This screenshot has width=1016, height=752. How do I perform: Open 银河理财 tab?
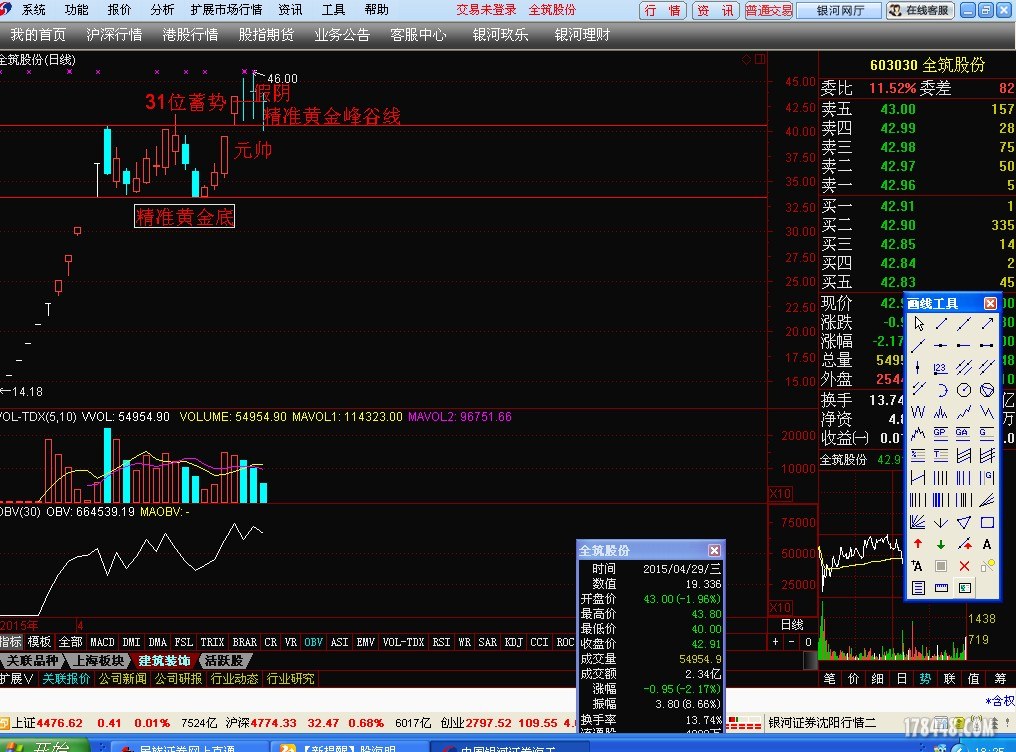tap(583, 35)
